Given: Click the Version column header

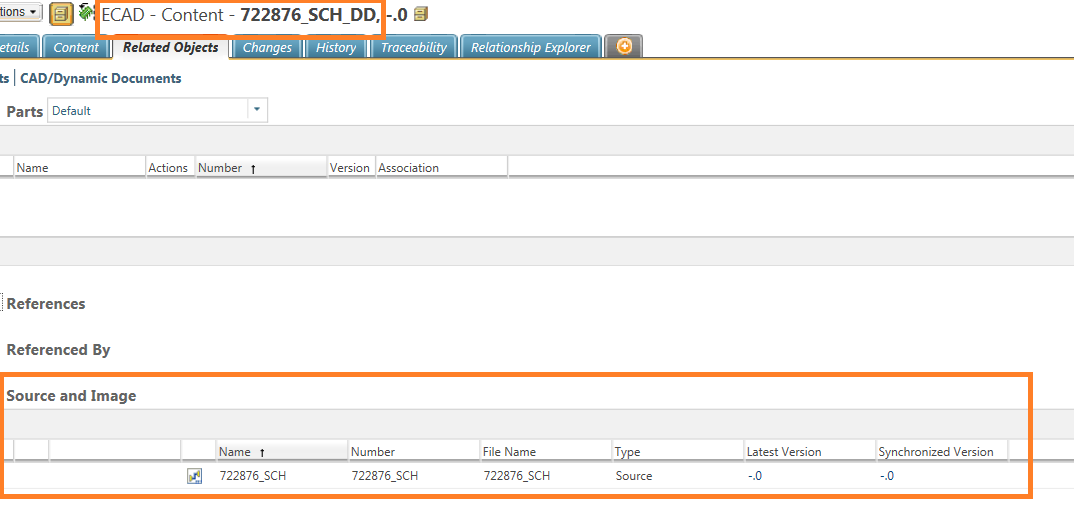Looking at the screenshot, I should coord(350,168).
